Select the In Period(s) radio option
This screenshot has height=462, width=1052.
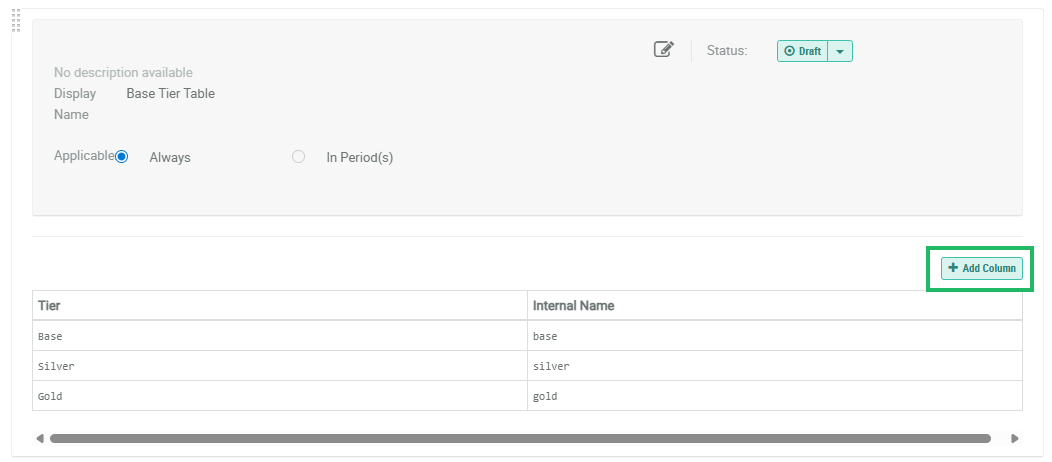tap(298, 157)
